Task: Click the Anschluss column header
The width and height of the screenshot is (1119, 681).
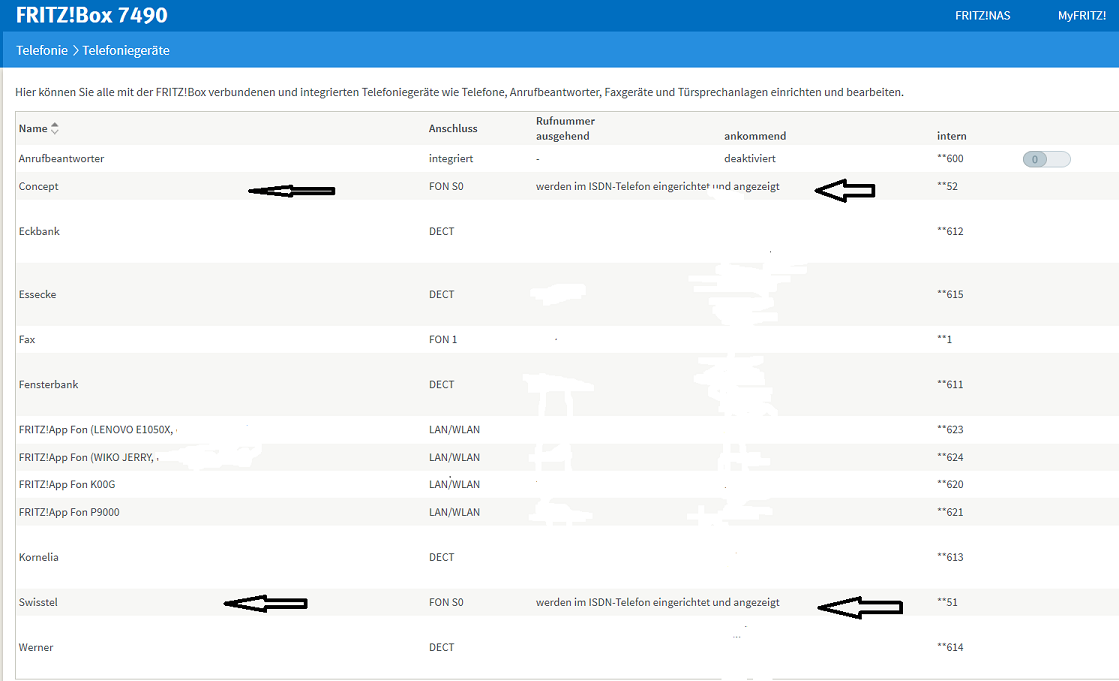Action: 453,128
